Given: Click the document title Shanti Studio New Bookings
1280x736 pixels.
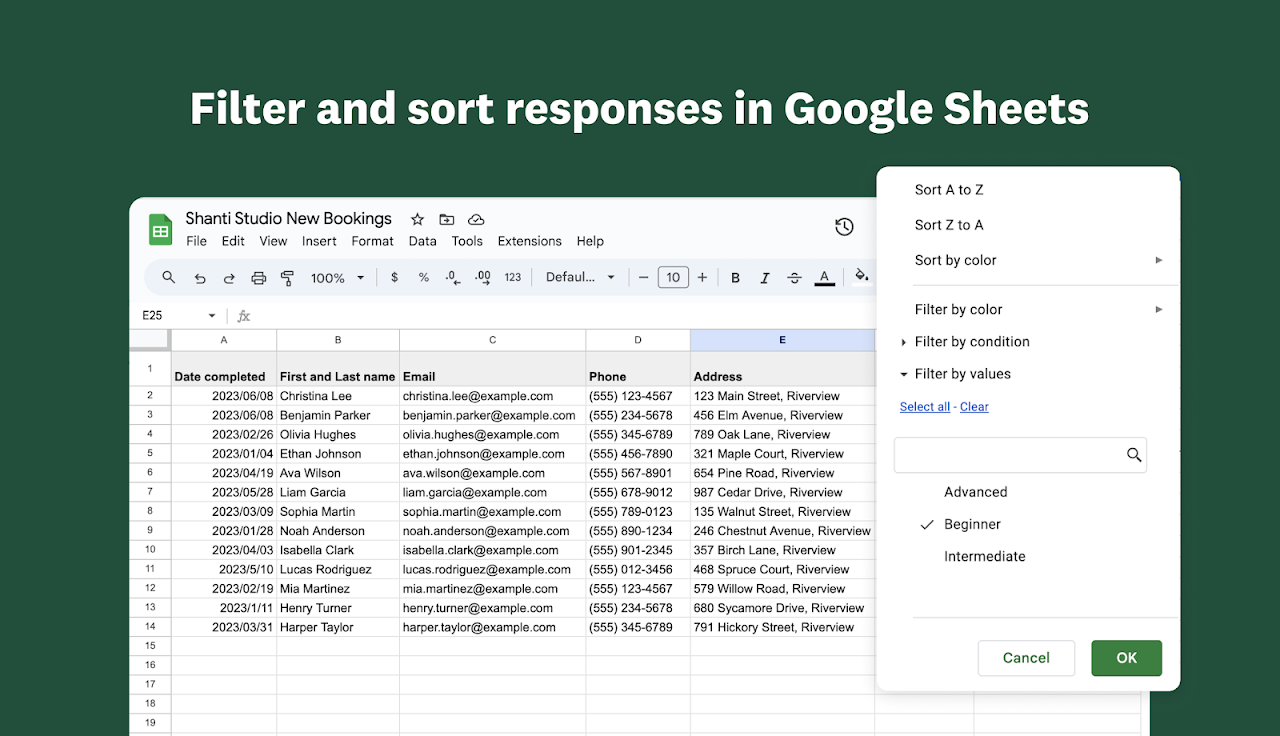Looking at the screenshot, I should click(288, 218).
